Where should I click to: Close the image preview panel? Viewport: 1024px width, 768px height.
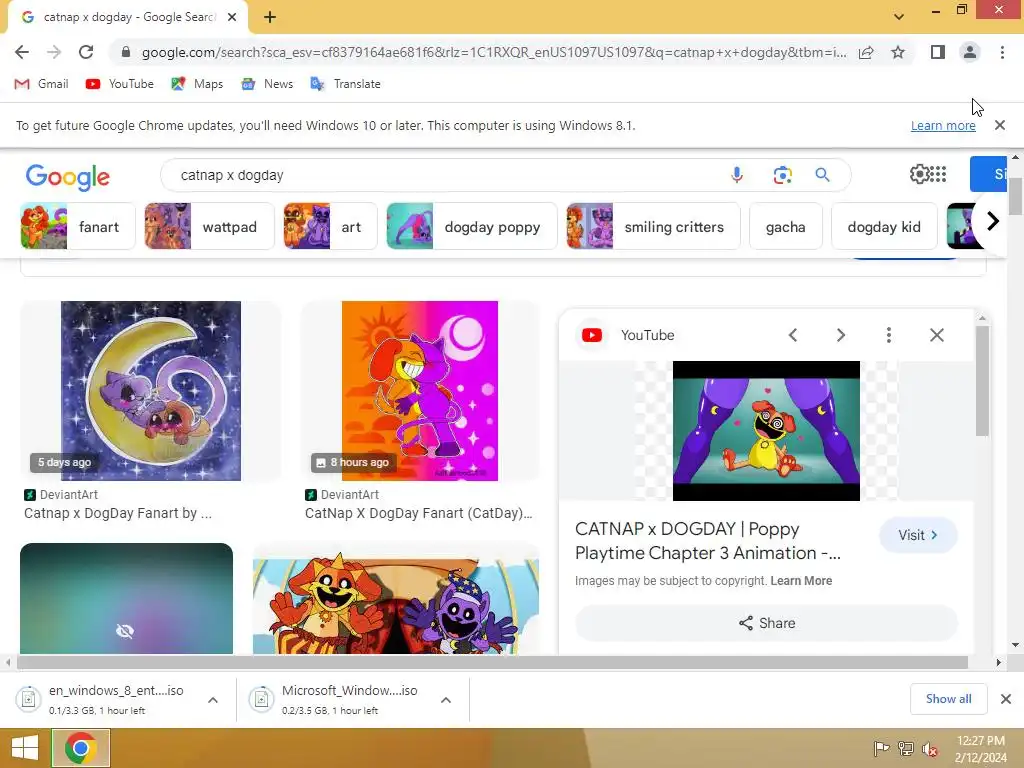point(936,335)
